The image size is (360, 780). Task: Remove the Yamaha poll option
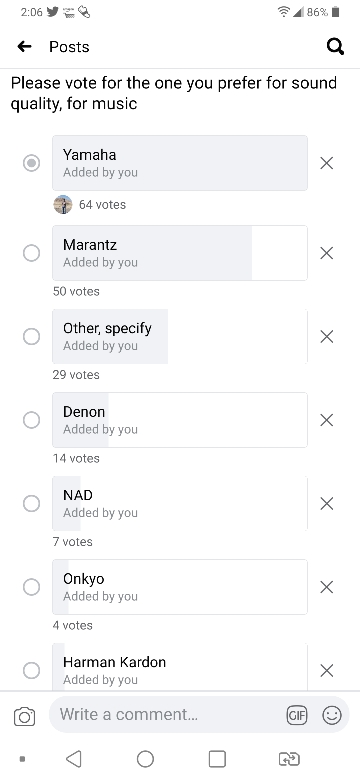[327, 163]
